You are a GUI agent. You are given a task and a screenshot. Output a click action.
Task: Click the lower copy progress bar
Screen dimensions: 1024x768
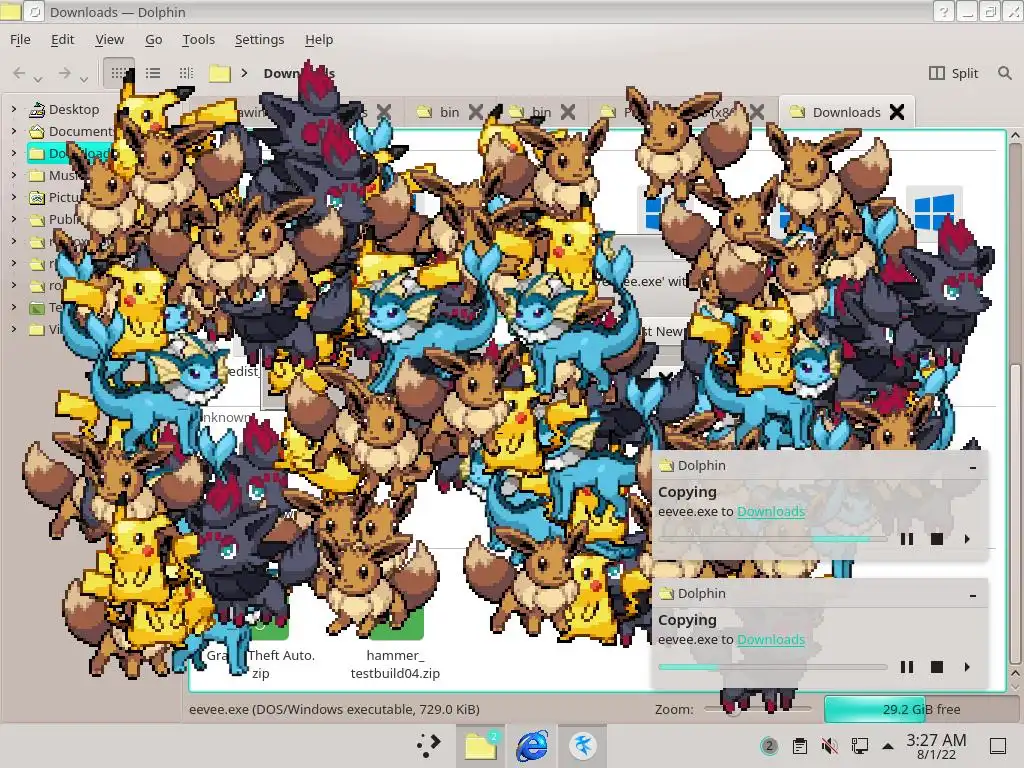pyautogui.click(x=773, y=667)
